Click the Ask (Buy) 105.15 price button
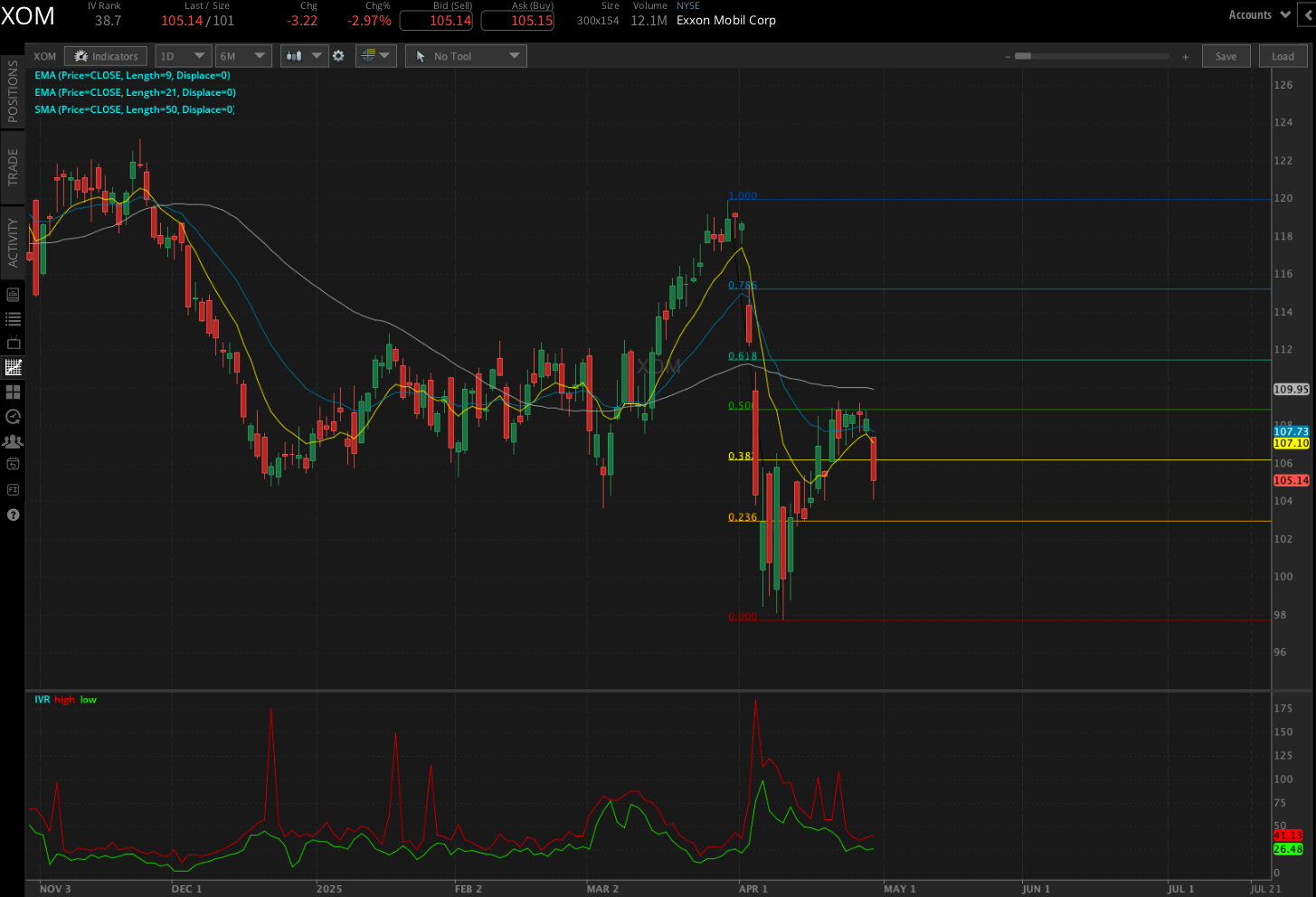 pyautogui.click(x=517, y=21)
